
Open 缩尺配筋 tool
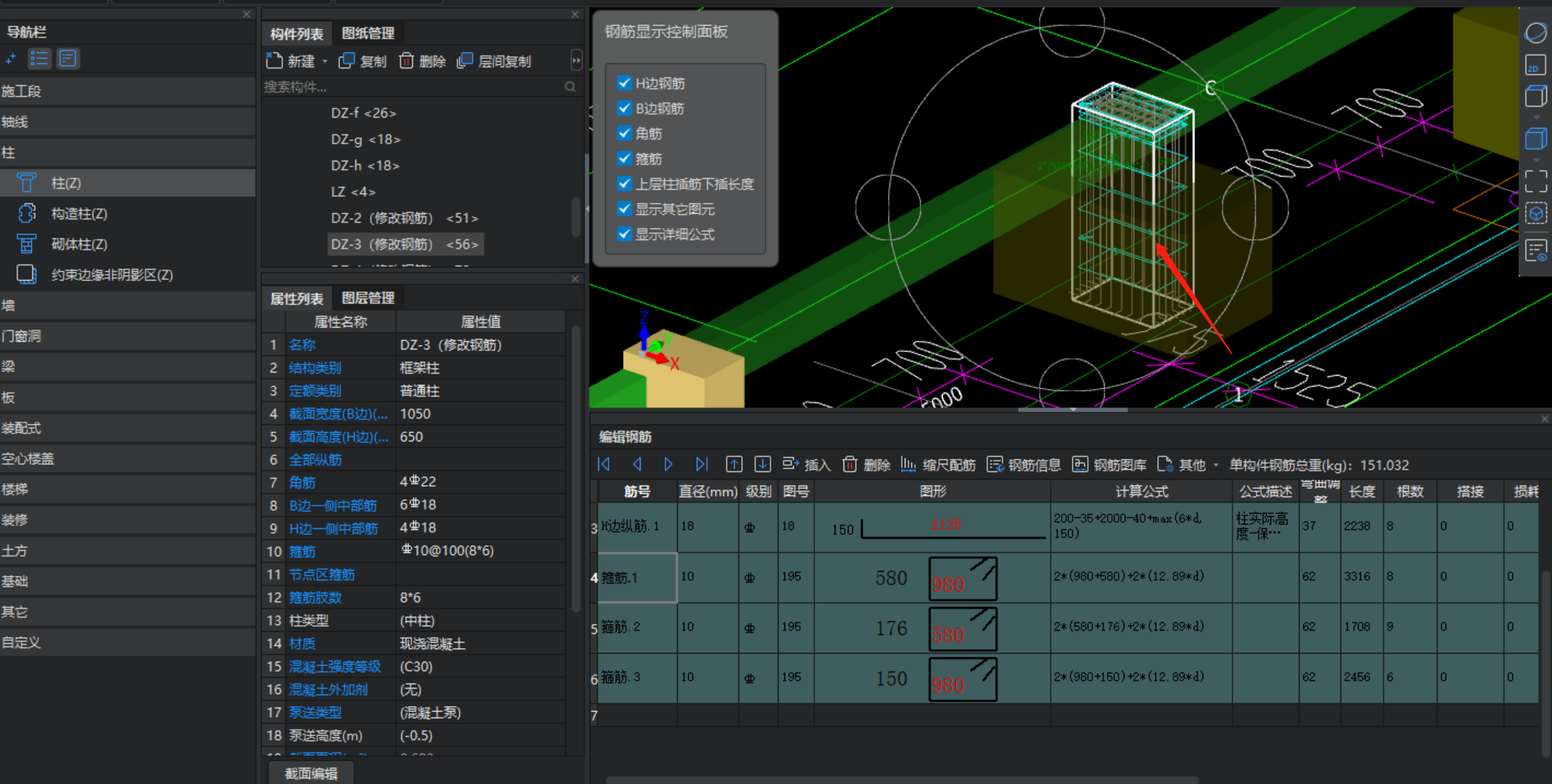[x=938, y=465]
